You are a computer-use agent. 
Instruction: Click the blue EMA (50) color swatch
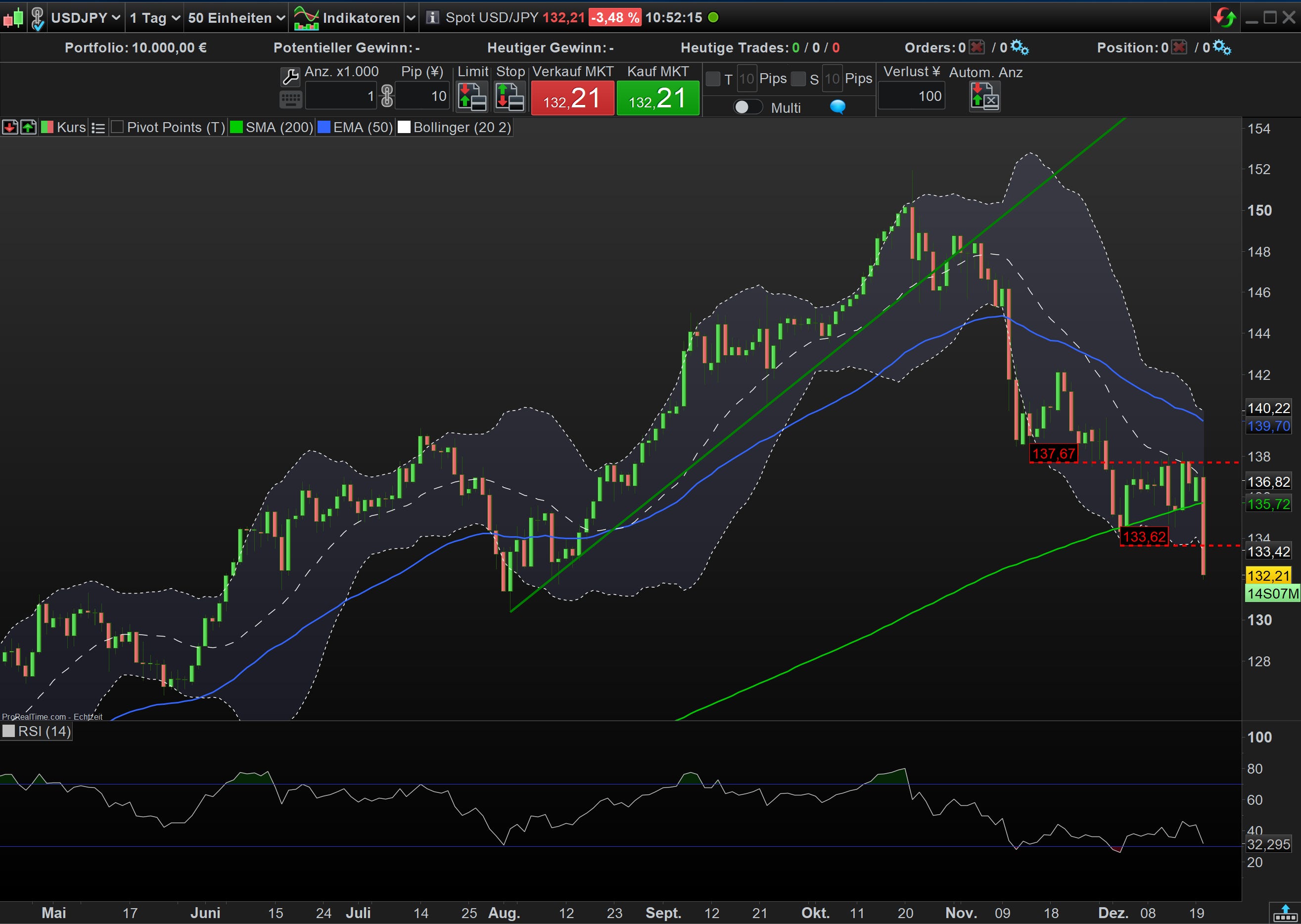[324, 127]
